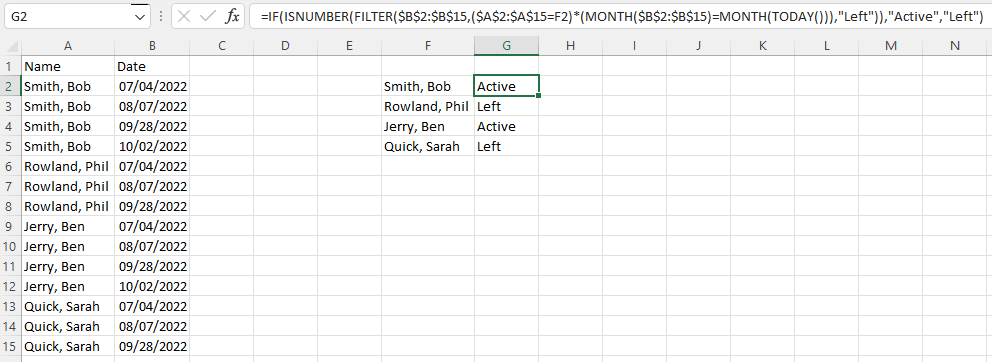Select cell G4 showing Active

point(506,126)
